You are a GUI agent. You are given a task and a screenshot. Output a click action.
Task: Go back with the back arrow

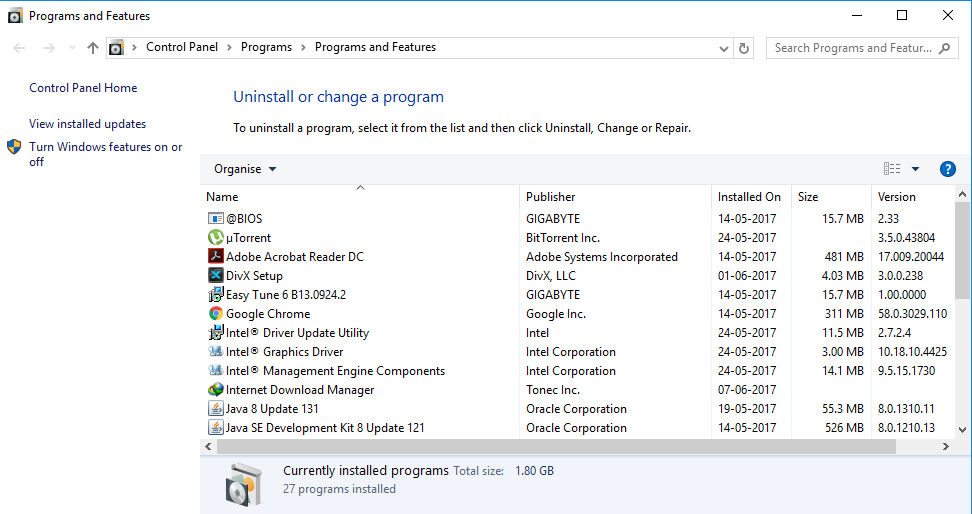coord(19,48)
